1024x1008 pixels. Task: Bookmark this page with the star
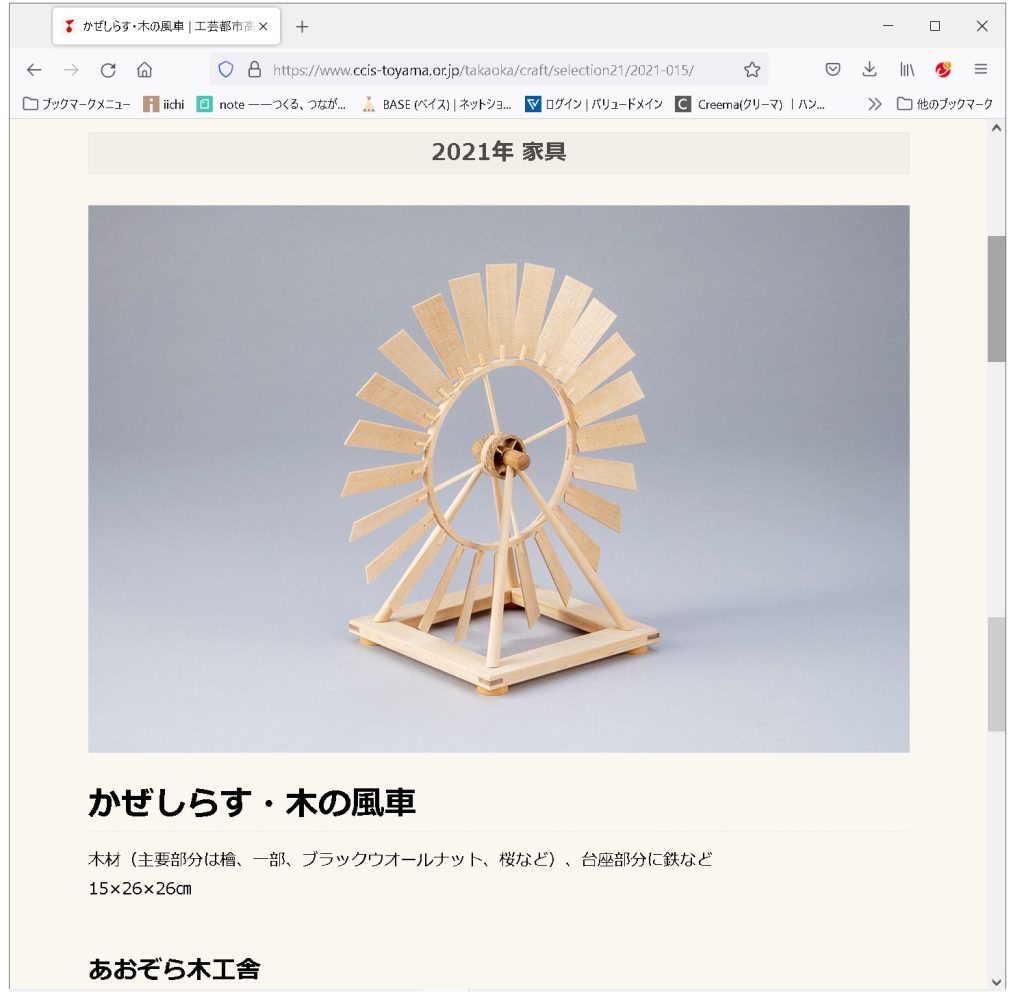click(x=752, y=70)
